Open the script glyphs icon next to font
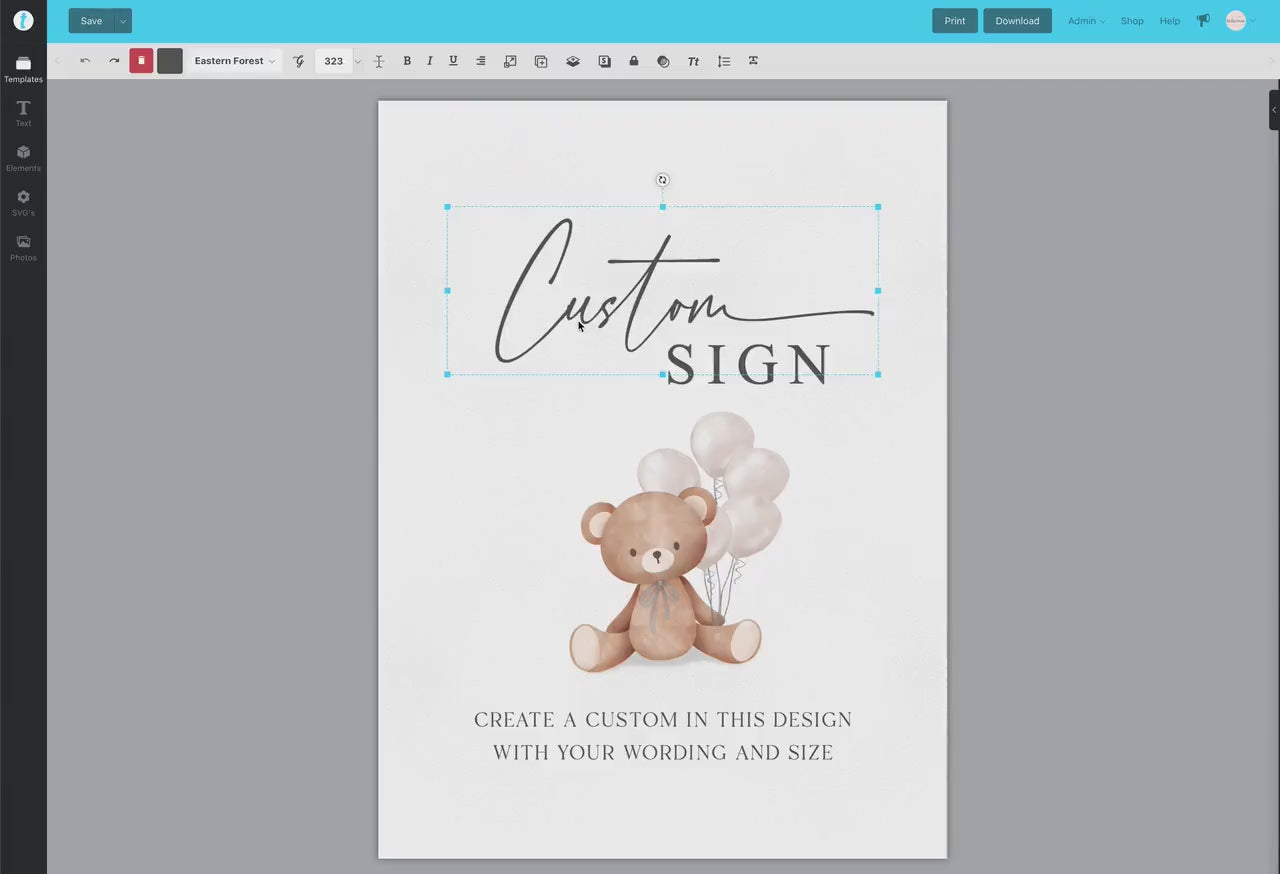 tap(298, 61)
